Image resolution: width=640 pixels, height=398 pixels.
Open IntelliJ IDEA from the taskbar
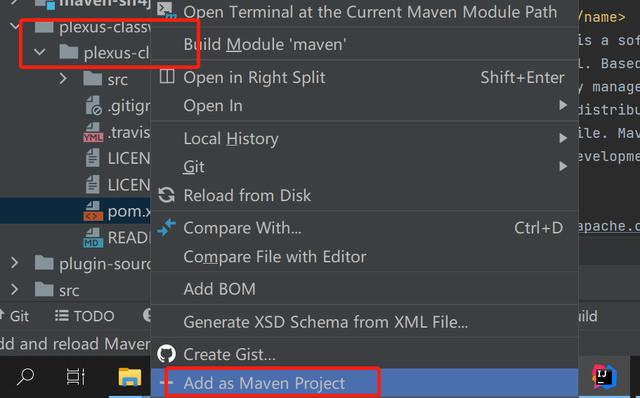point(604,376)
